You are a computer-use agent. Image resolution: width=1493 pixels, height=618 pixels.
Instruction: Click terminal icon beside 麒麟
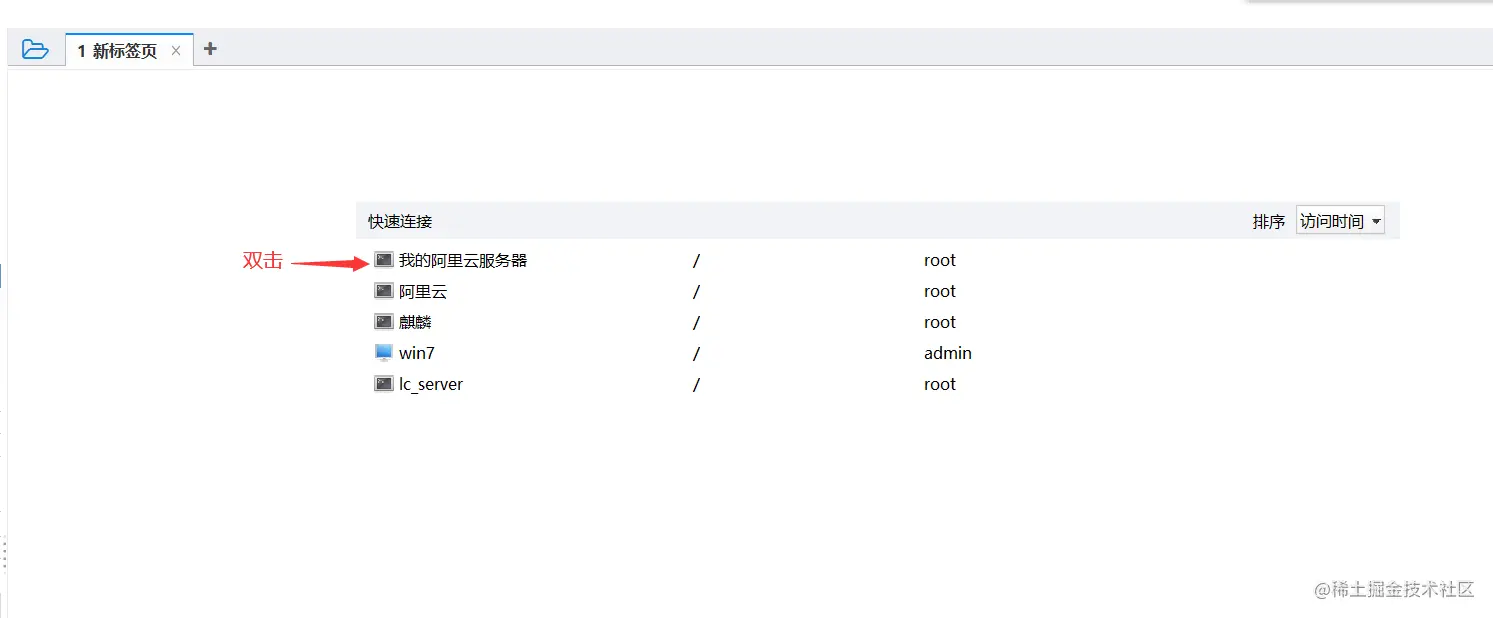[x=384, y=322]
